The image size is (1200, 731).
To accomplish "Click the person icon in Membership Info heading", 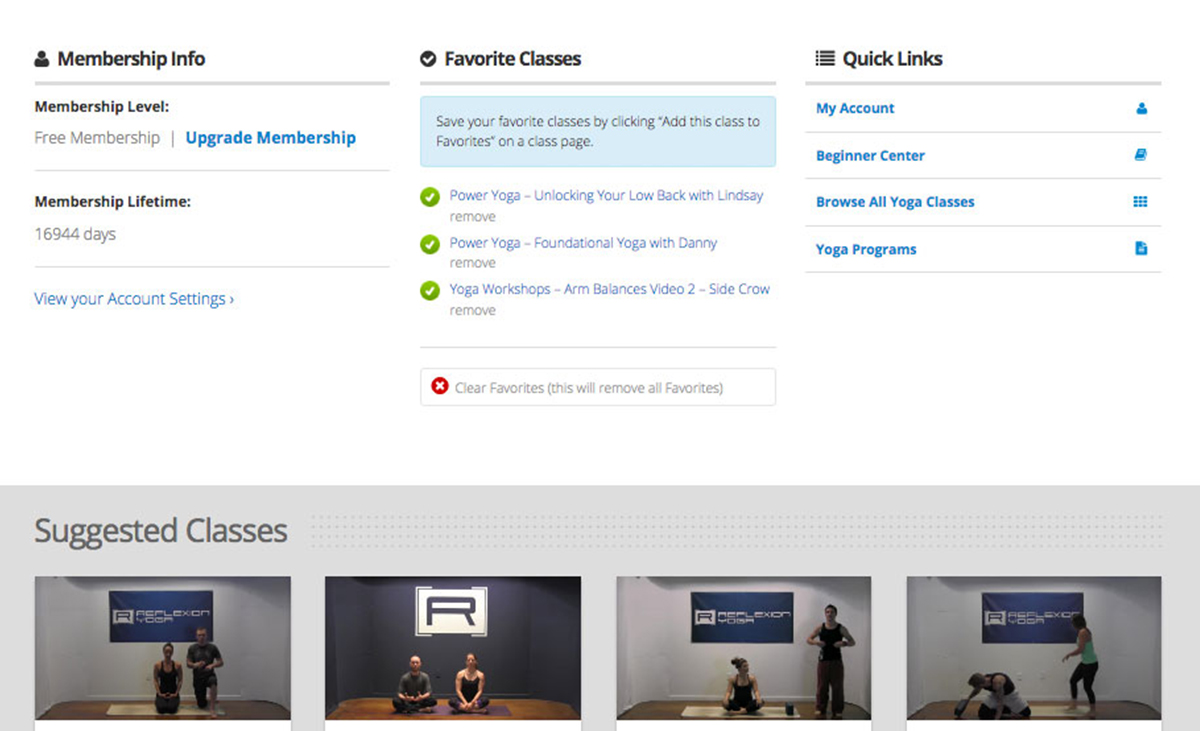I will [41, 59].
